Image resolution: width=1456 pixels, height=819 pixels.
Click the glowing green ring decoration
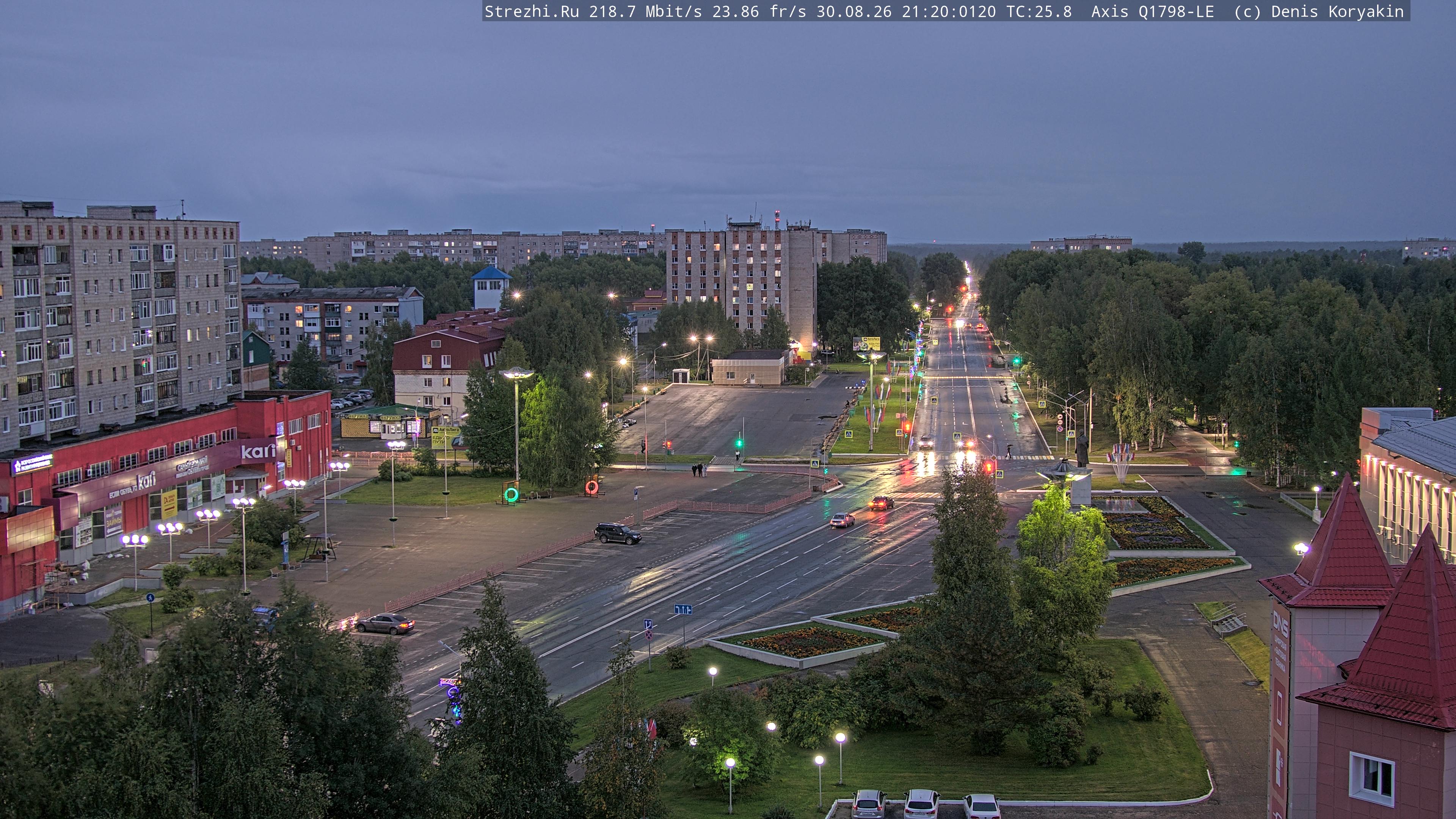point(511,494)
